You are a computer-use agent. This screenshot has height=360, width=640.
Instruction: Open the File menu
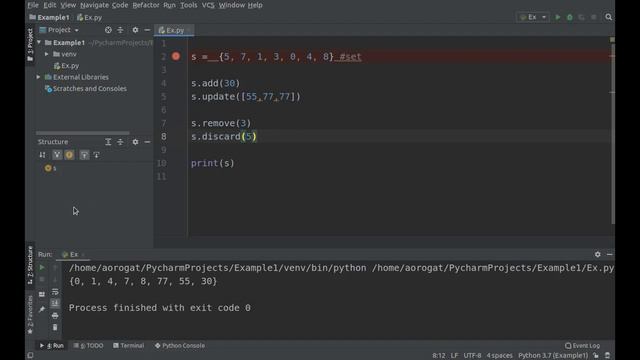click(x=33, y=5)
